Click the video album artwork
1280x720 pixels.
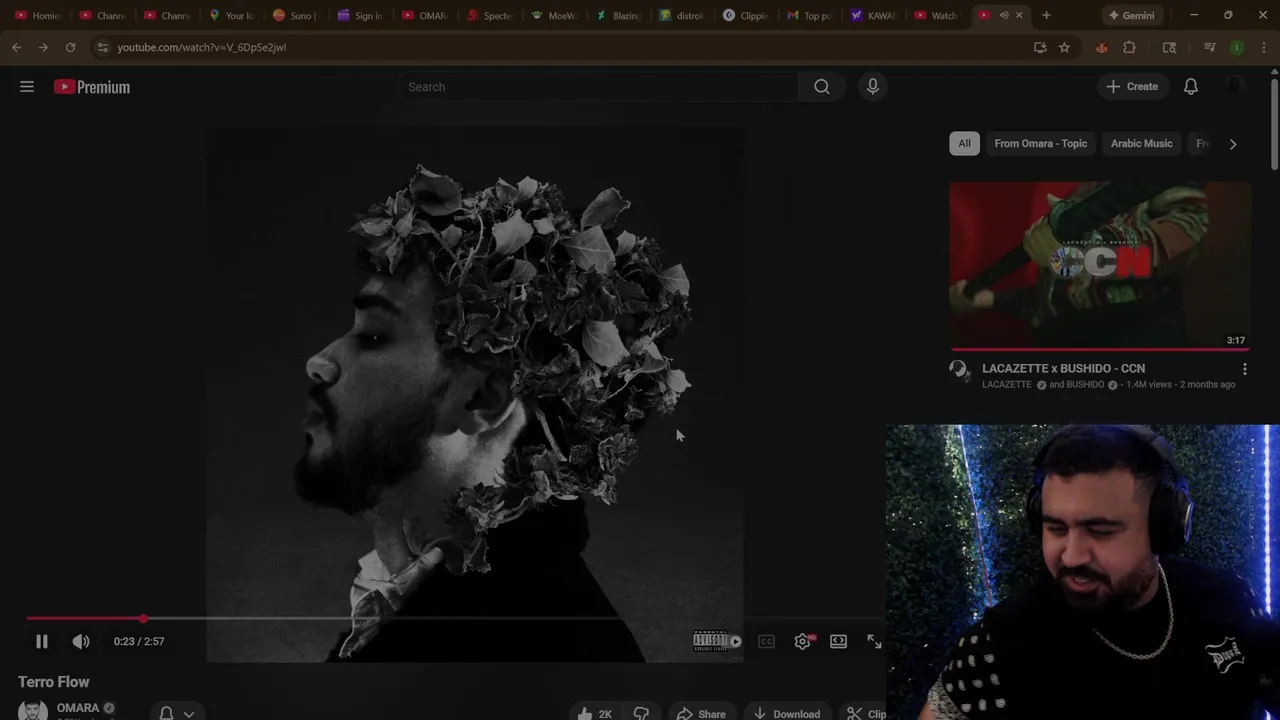click(475, 395)
